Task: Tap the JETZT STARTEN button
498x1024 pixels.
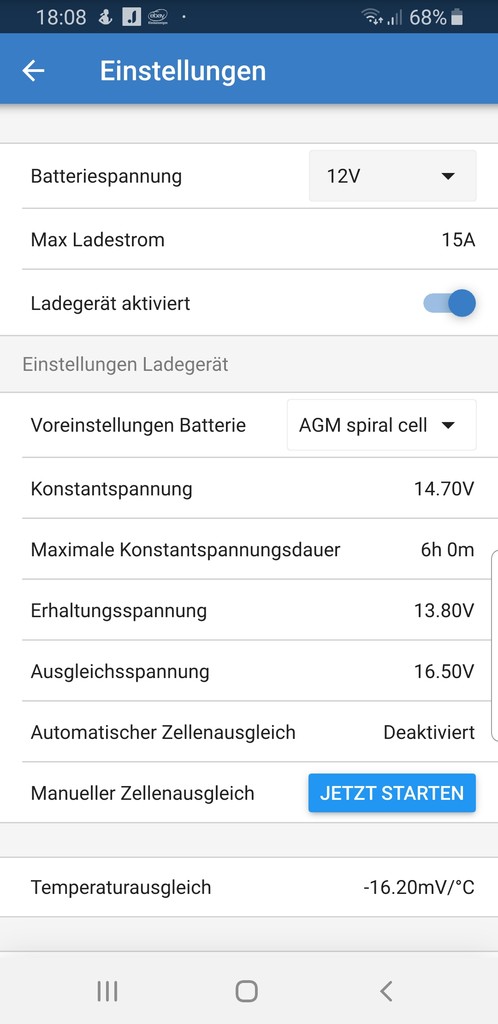Action: (x=392, y=793)
